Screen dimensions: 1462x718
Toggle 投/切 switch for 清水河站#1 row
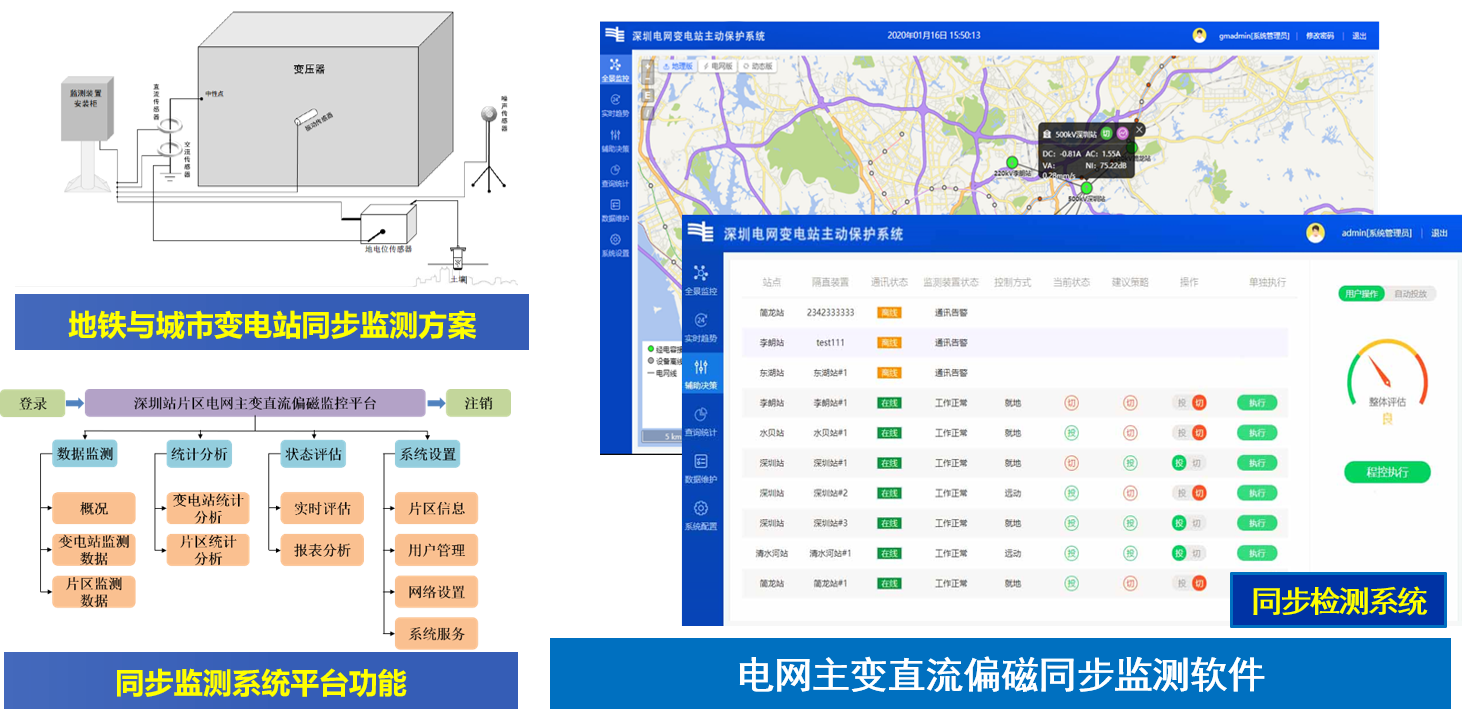(x=1189, y=553)
